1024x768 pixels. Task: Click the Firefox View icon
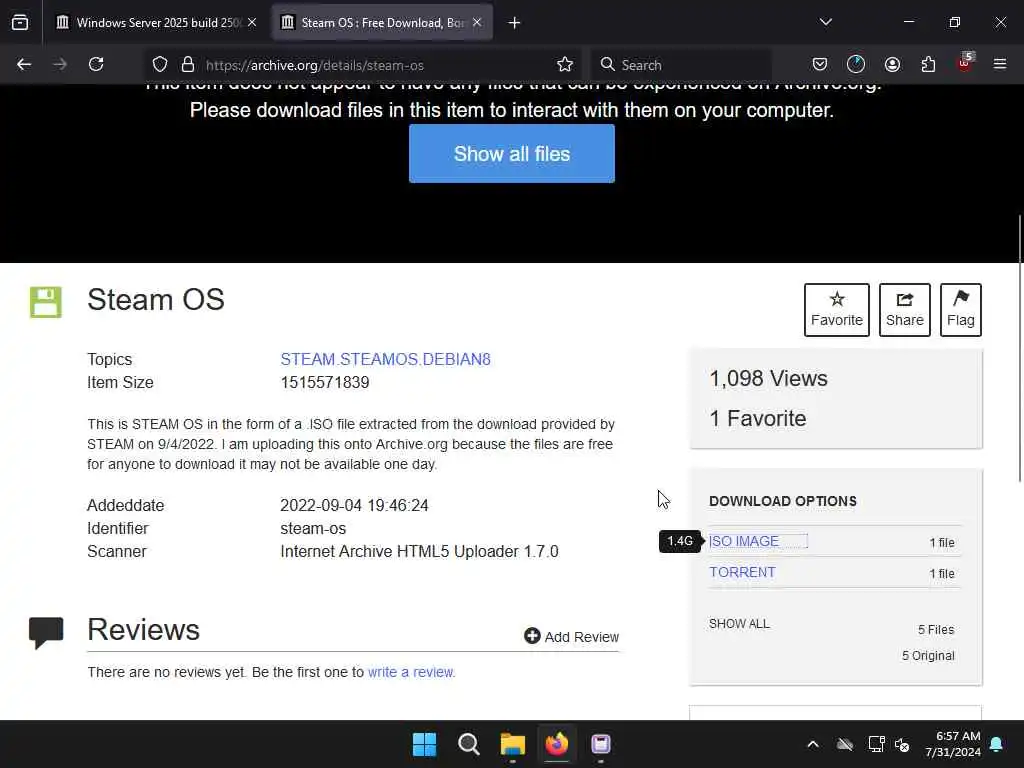pyautogui.click(x=20, y=23)
